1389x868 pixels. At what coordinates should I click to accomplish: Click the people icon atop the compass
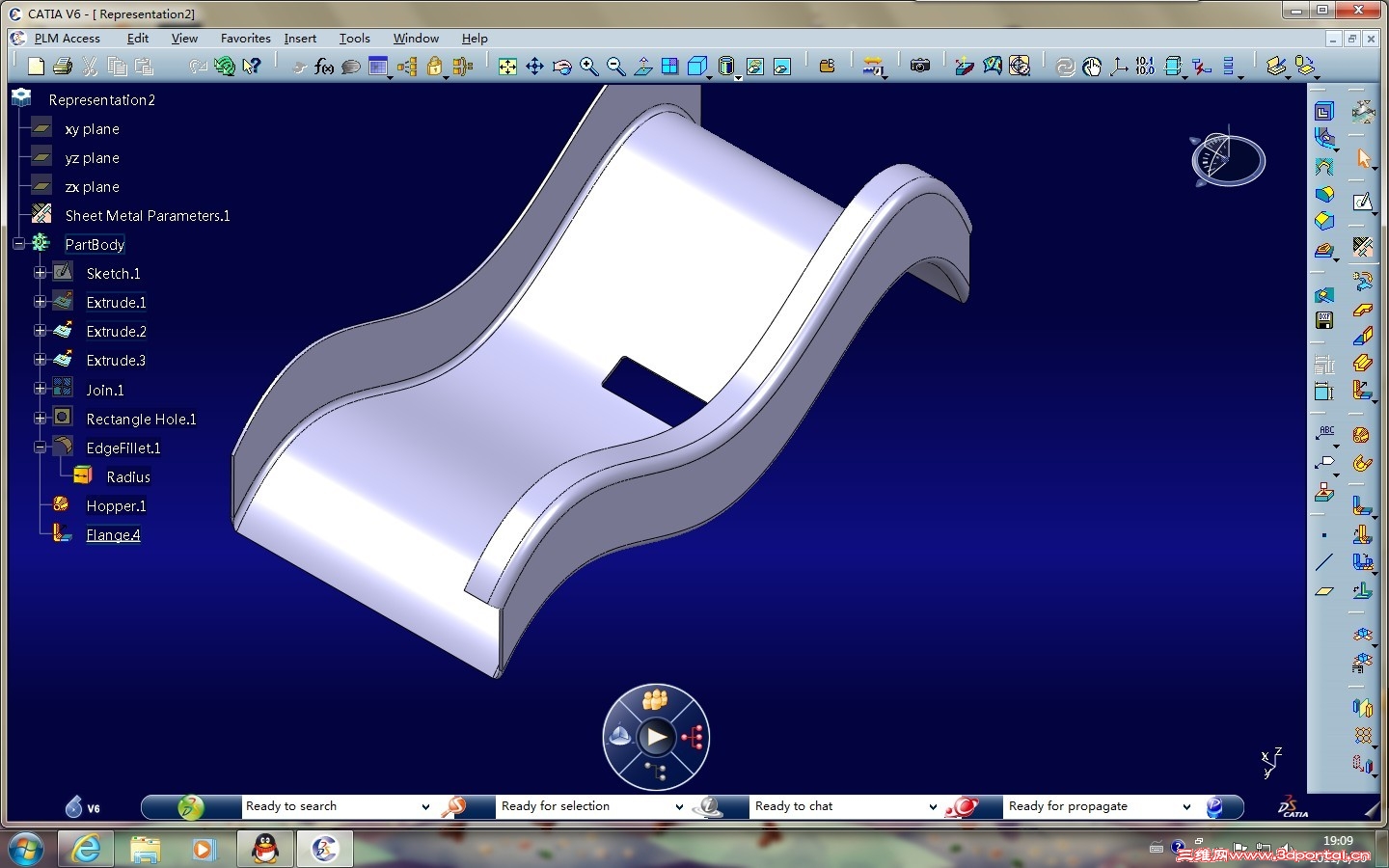coord(656,699)
